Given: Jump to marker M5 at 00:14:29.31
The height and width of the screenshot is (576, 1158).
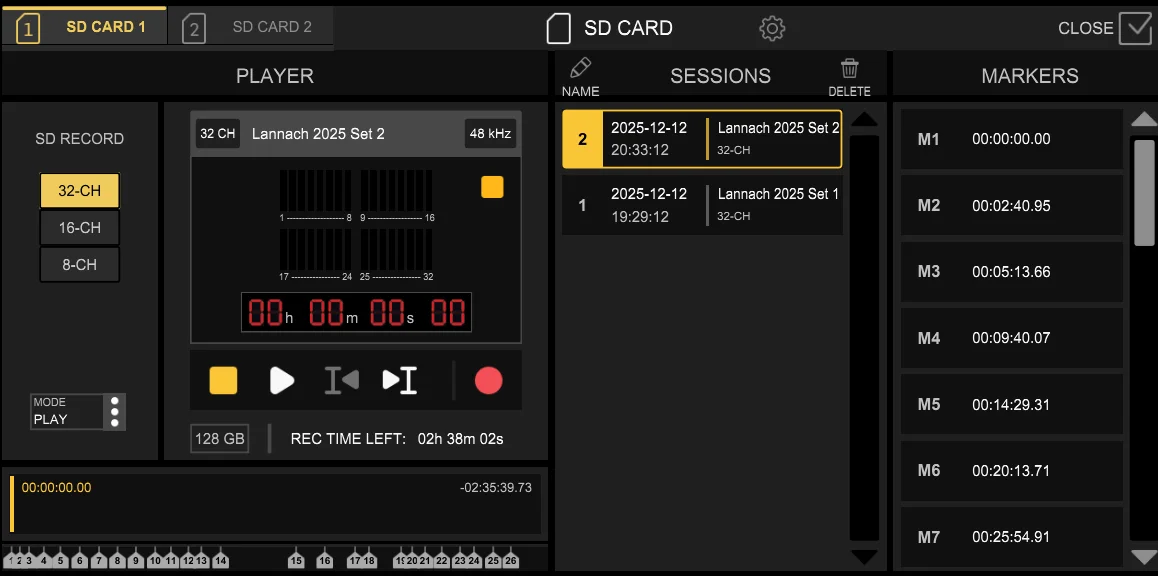Looking at the screenshot, I should (1012, 405).
